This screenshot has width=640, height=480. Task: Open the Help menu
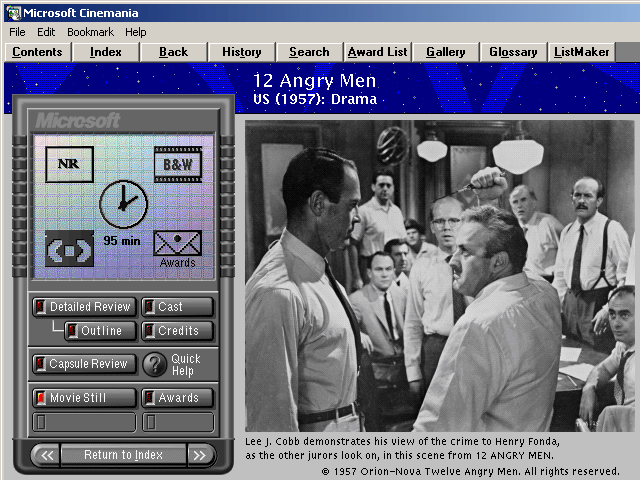point(136,32)
